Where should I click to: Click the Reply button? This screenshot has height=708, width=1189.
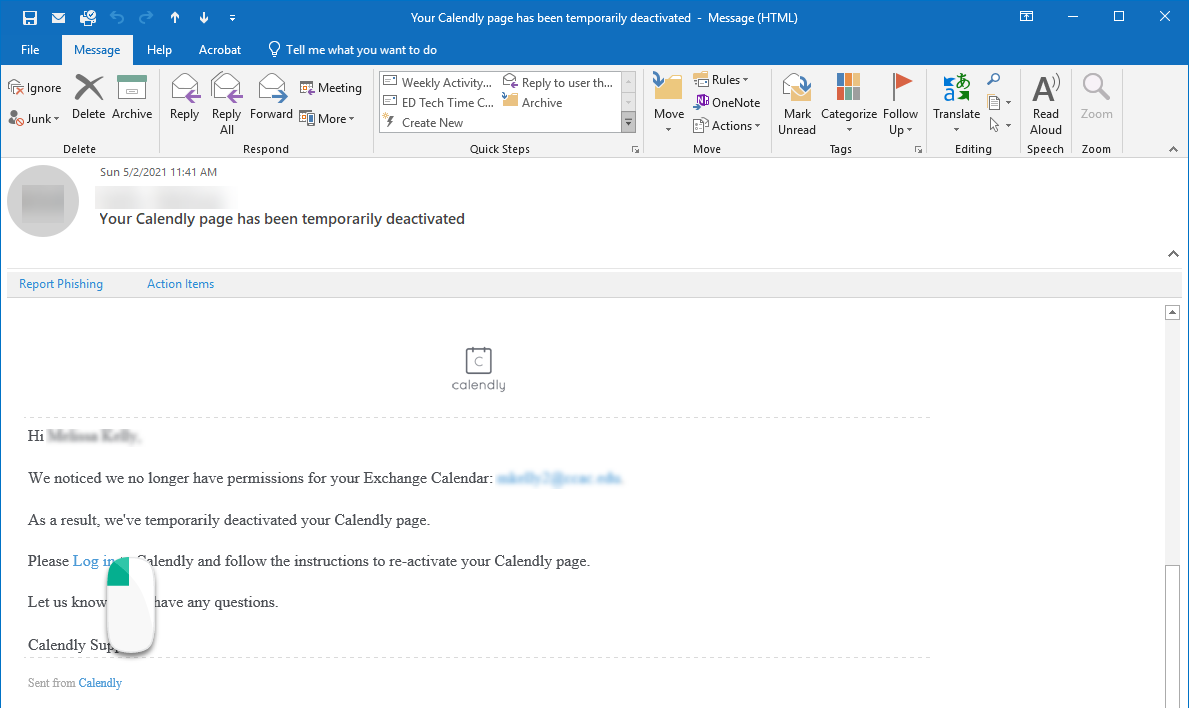tap(184, 97)
